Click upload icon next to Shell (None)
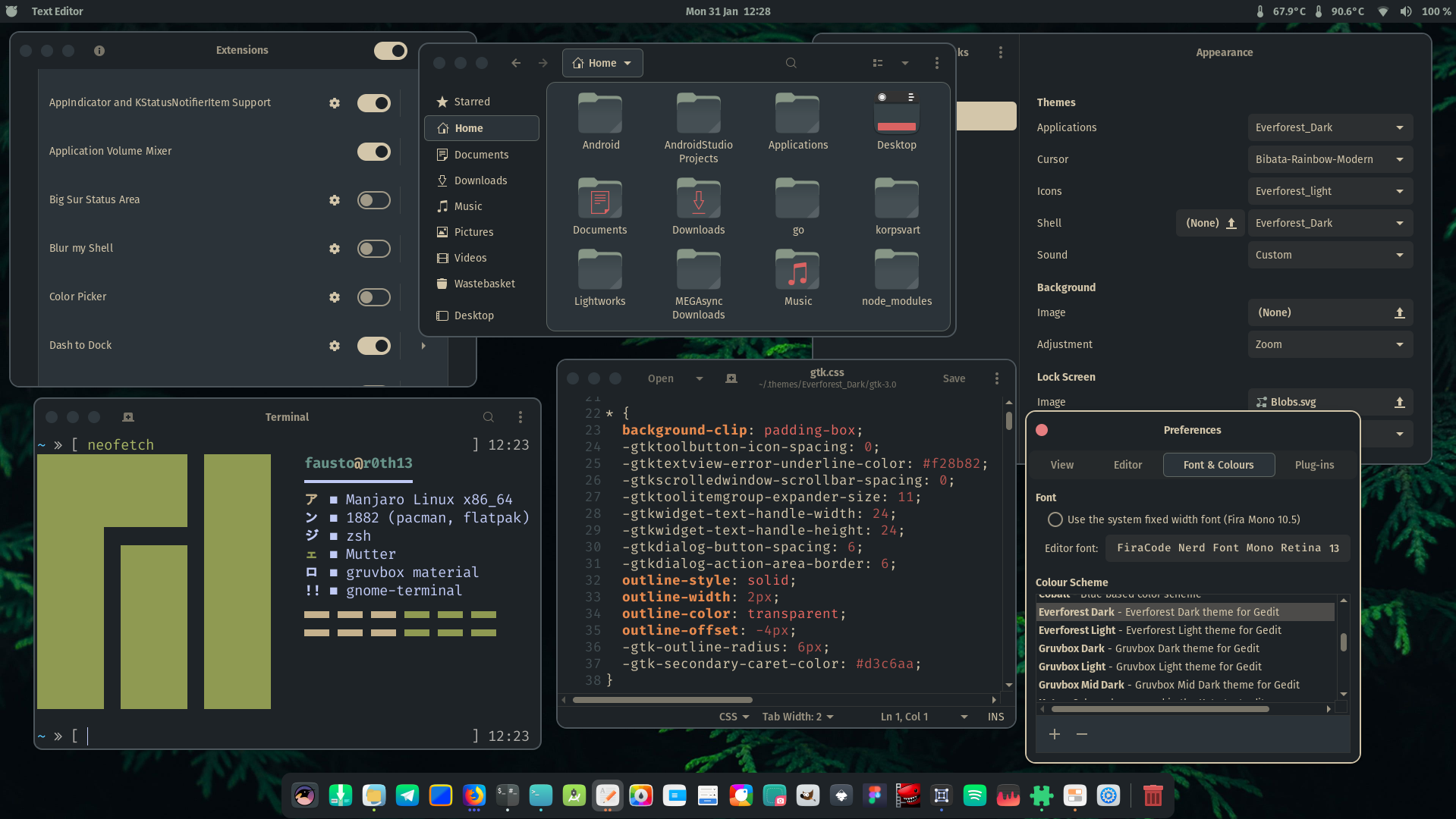The image size is (1456, 819). [1231, 223]
